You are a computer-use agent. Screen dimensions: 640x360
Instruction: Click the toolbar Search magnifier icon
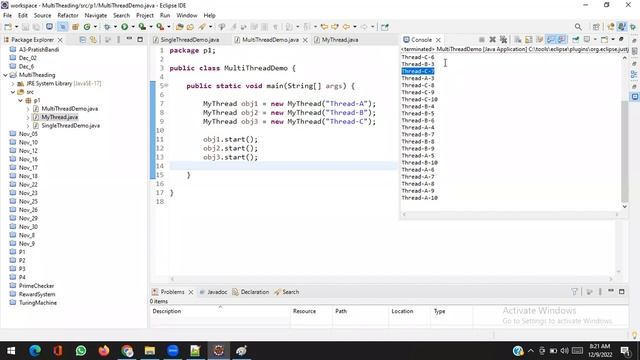578,27
